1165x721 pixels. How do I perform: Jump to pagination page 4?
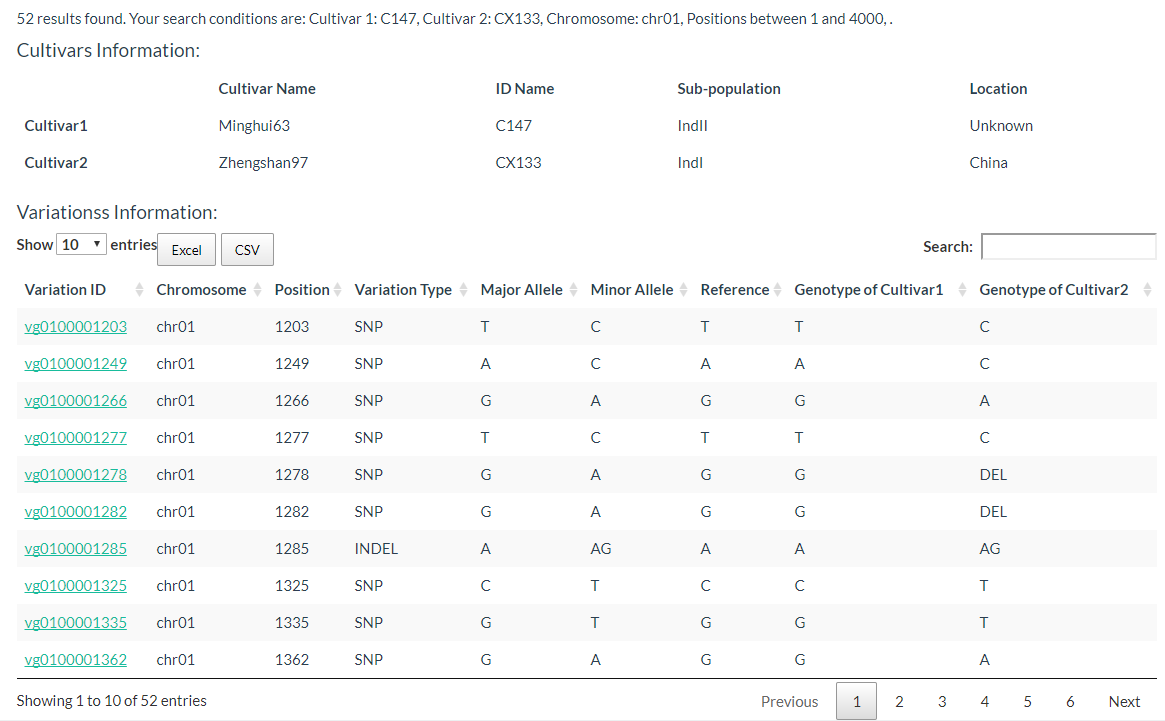[984, 702]
